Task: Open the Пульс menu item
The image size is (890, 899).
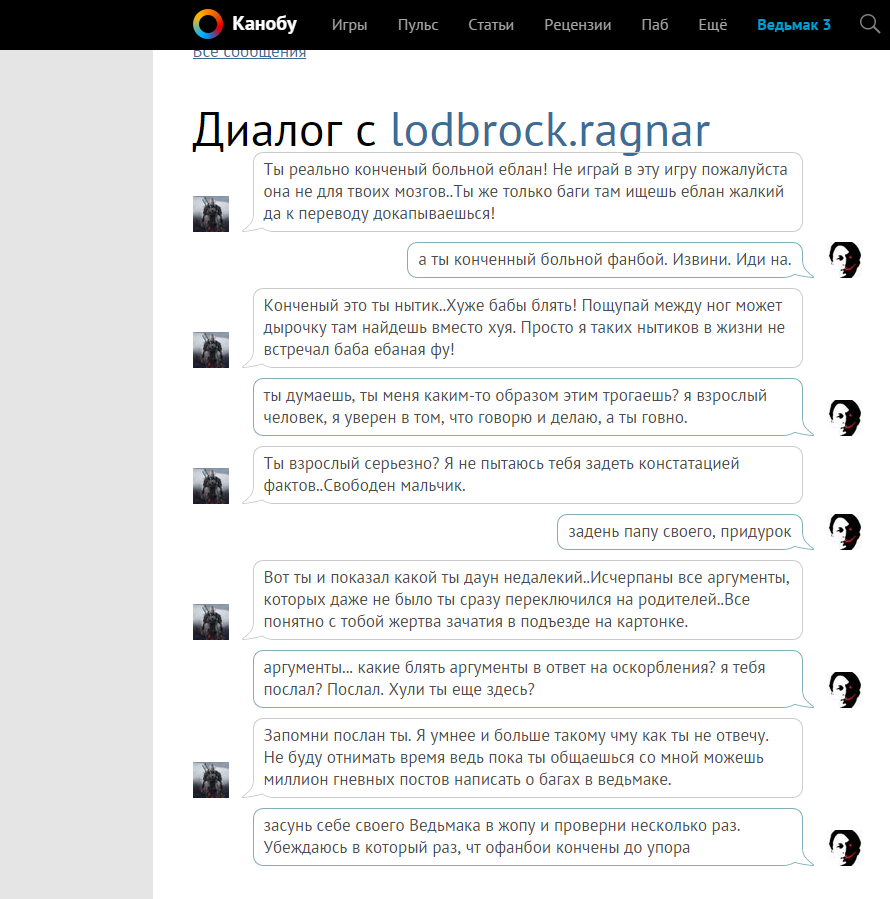Action: (x=418, y=25)
